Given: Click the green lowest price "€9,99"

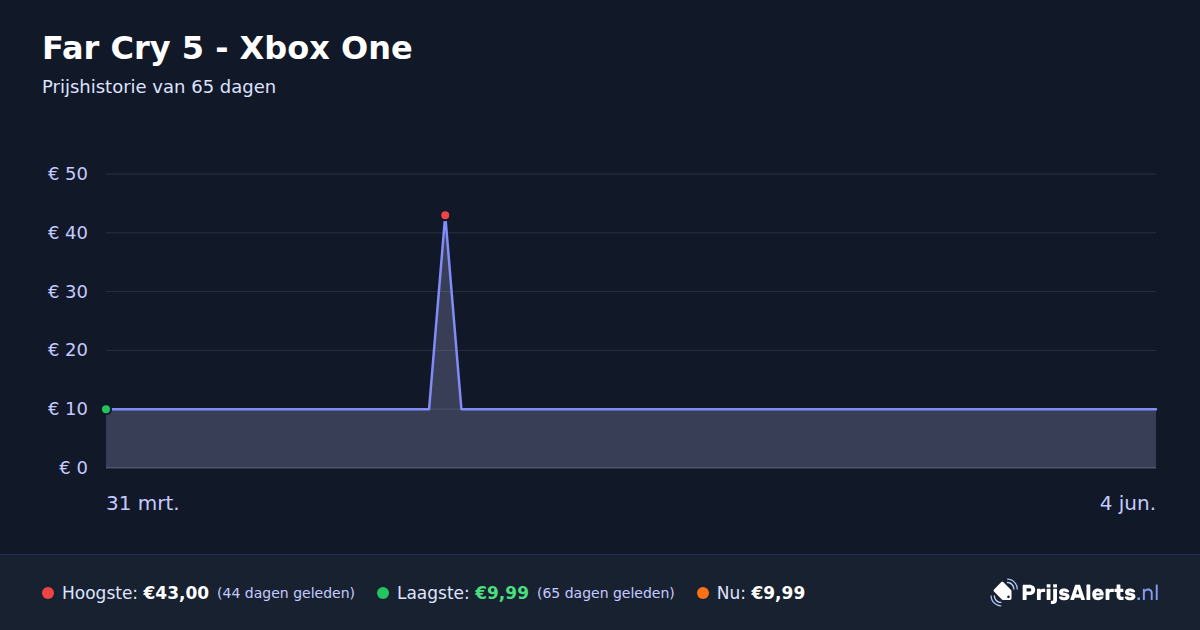Looking at the screenshot, I should (x=502, y=593).
